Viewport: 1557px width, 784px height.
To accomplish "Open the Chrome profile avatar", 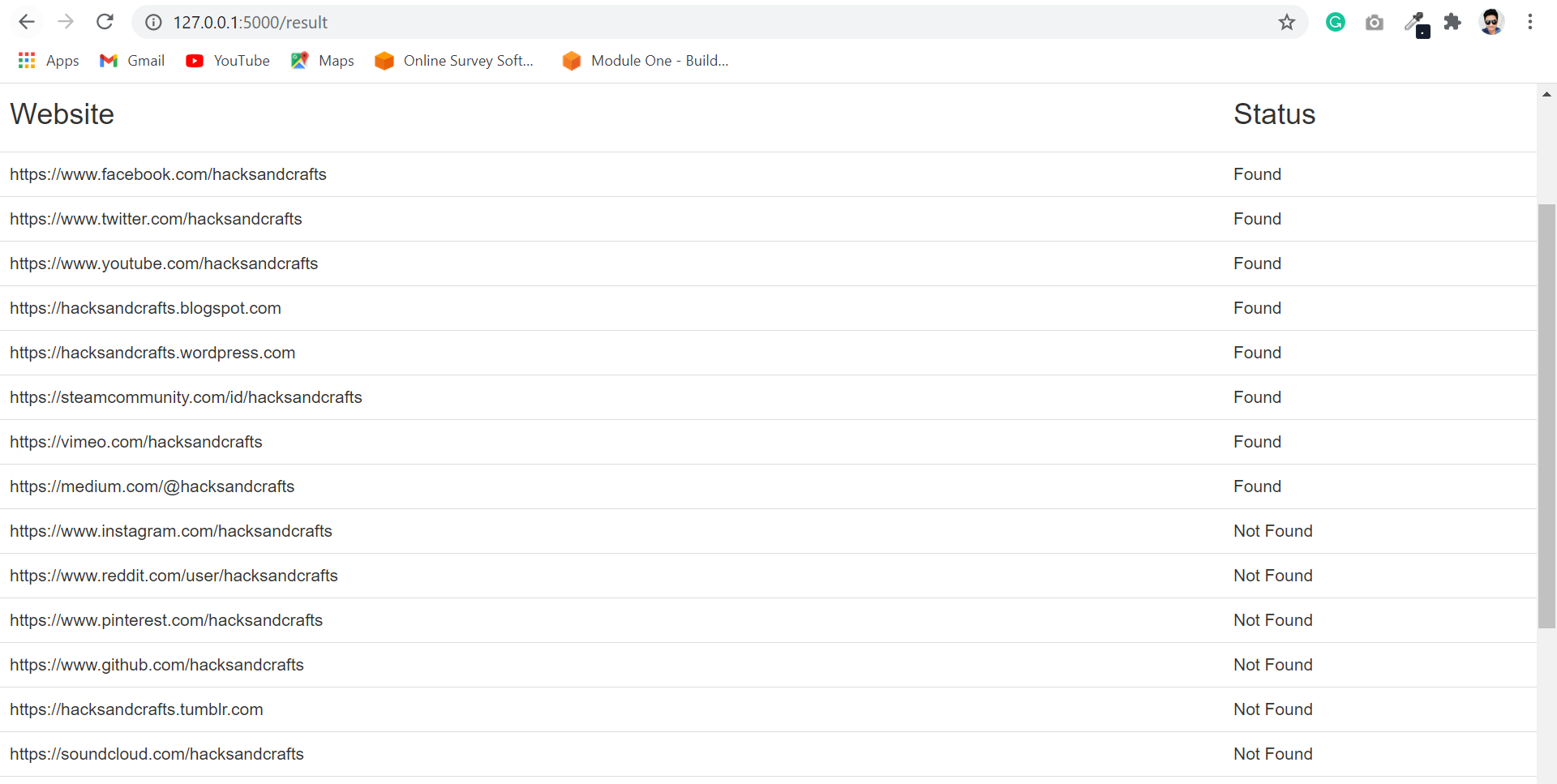I will 1491,22.
